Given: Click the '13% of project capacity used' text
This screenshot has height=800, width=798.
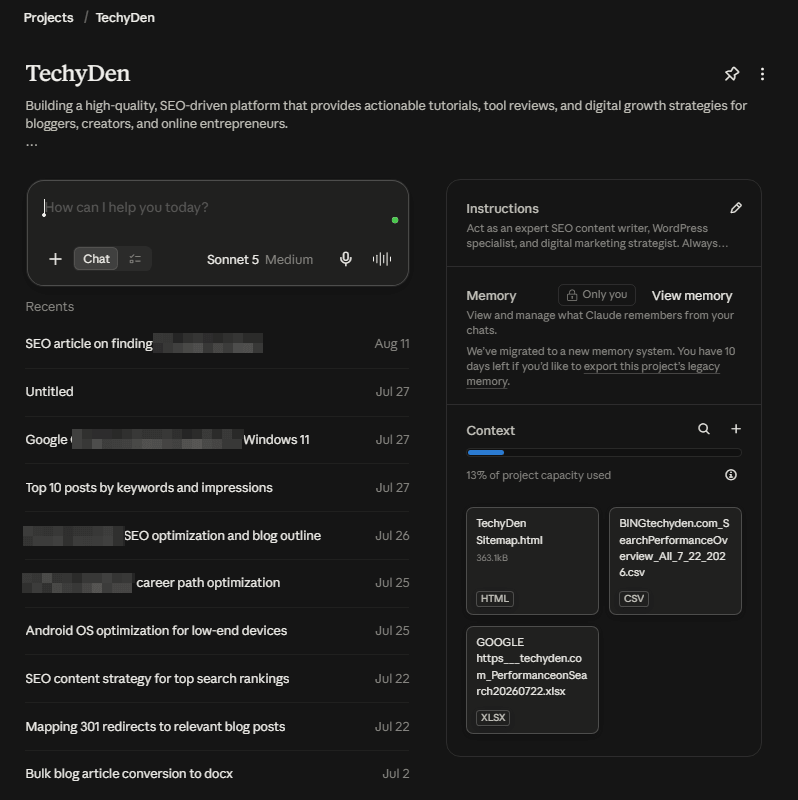Looking at the screenshot, I should coord(538,475).
